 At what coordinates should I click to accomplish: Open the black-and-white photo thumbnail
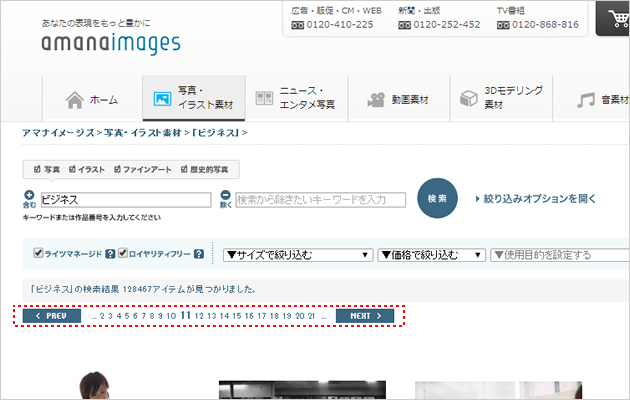302,390
